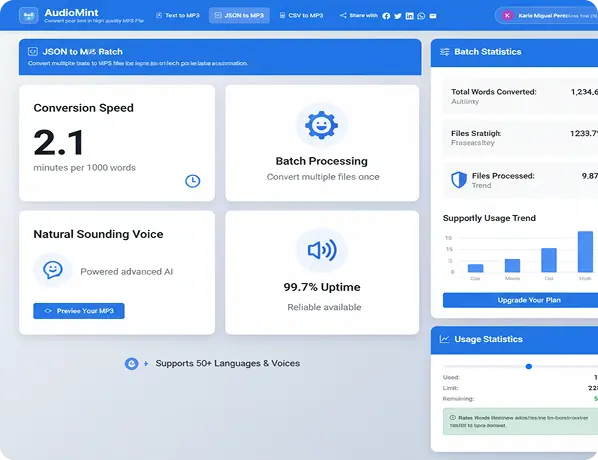598x460 pixels.
Task: Click the AudioMint logo icon
Action: (29, 16)
